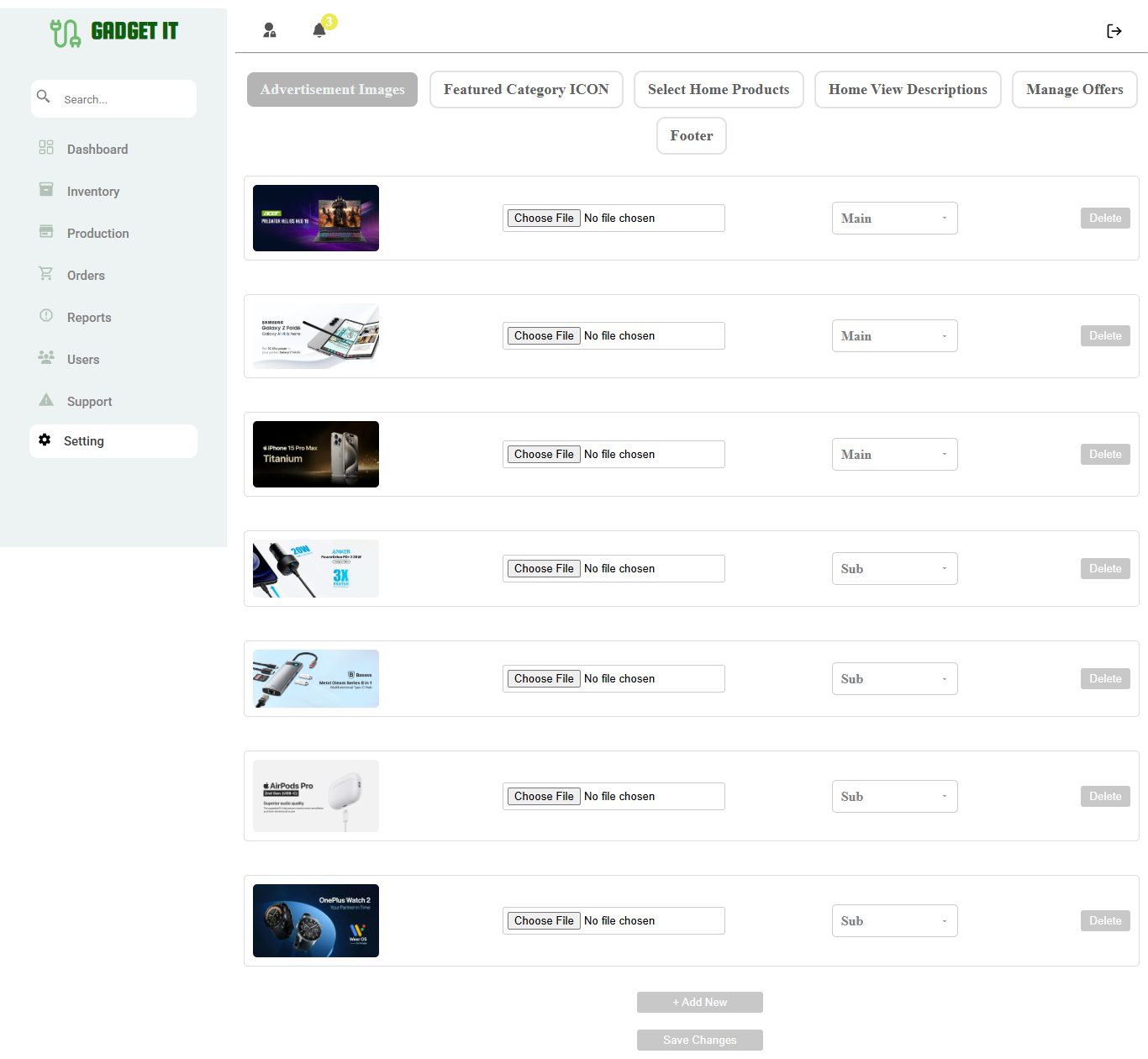
Task: Expand the Sub dropdown on the OnePlus Watch row
Action: (894, 920)
